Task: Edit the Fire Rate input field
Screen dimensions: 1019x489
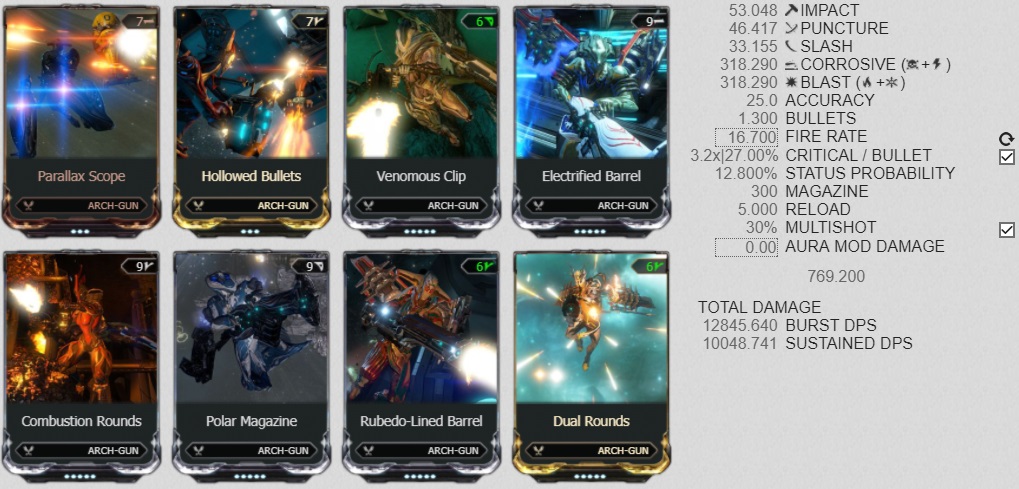Action: coord(747,137)
